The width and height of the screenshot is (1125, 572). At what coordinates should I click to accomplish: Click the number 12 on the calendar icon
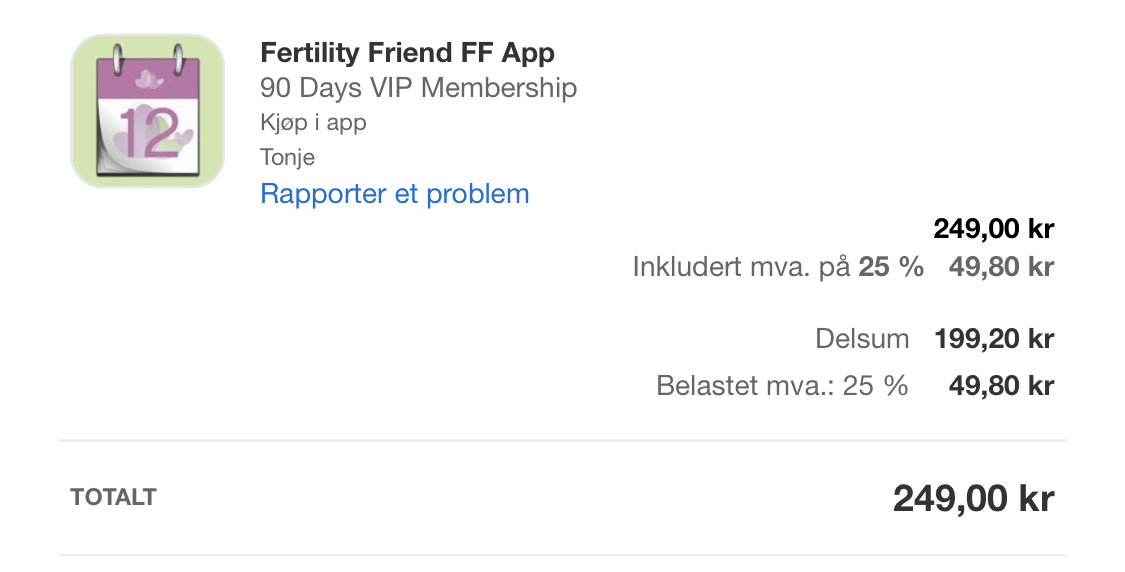(x=150, y=134)
